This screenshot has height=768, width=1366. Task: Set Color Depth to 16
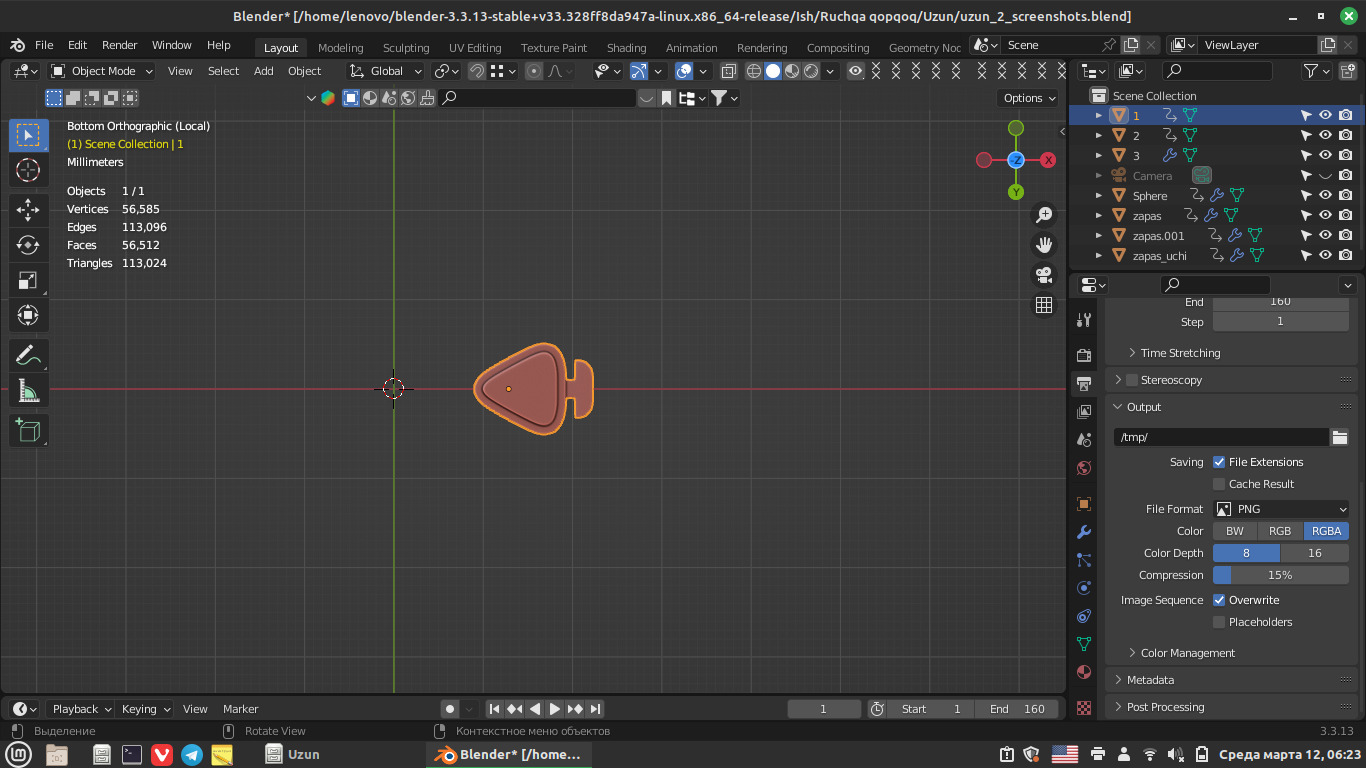[x=1315, y=553]
